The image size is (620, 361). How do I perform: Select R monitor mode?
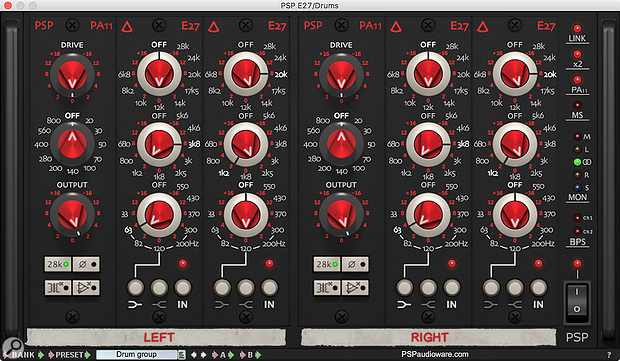click(577, 174)
